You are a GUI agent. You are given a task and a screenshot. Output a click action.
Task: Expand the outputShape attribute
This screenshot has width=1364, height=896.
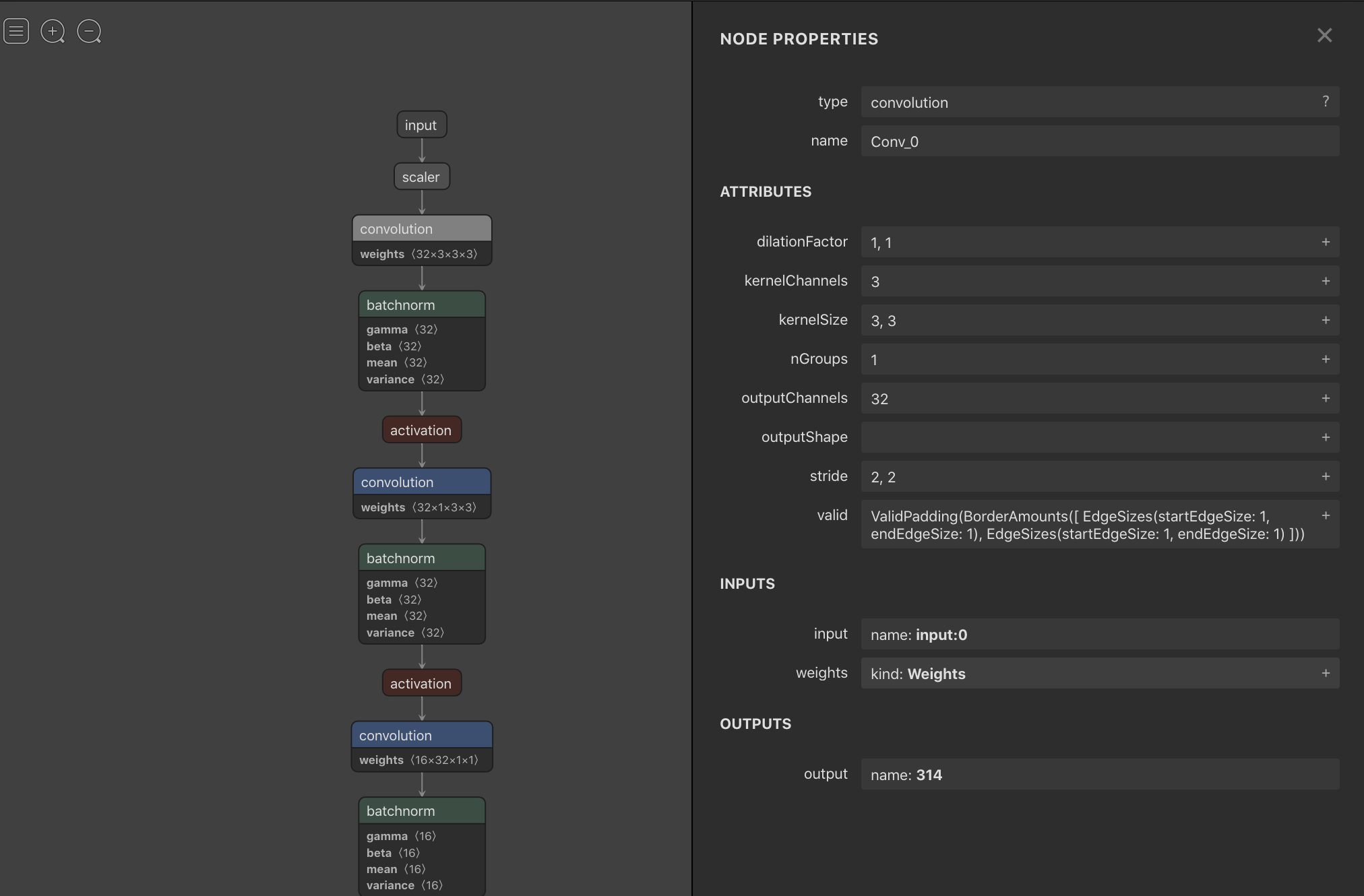(1325, 437)
